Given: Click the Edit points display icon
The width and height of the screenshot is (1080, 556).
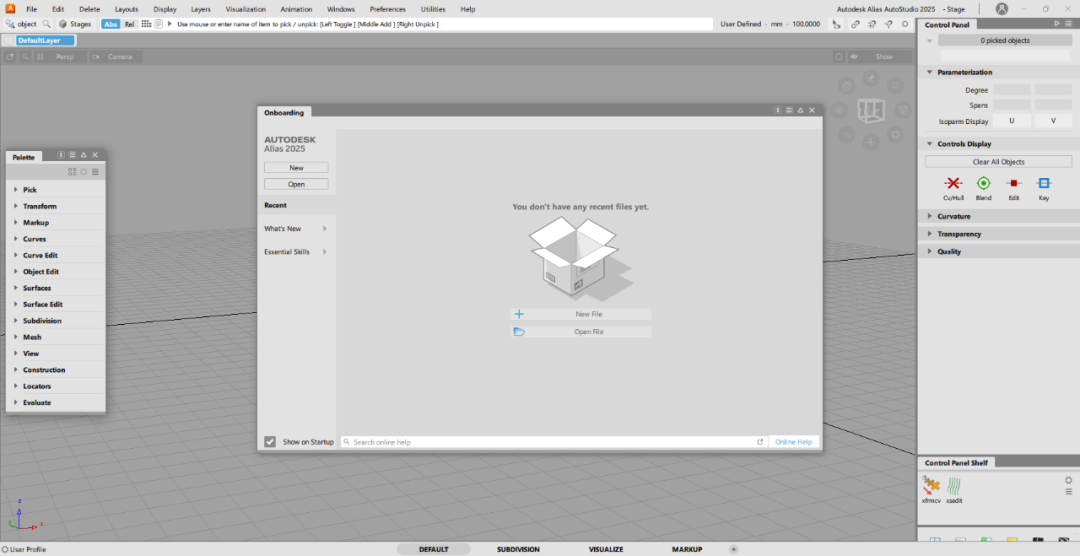Looking at the screenshot, I should coord(1013,184).
